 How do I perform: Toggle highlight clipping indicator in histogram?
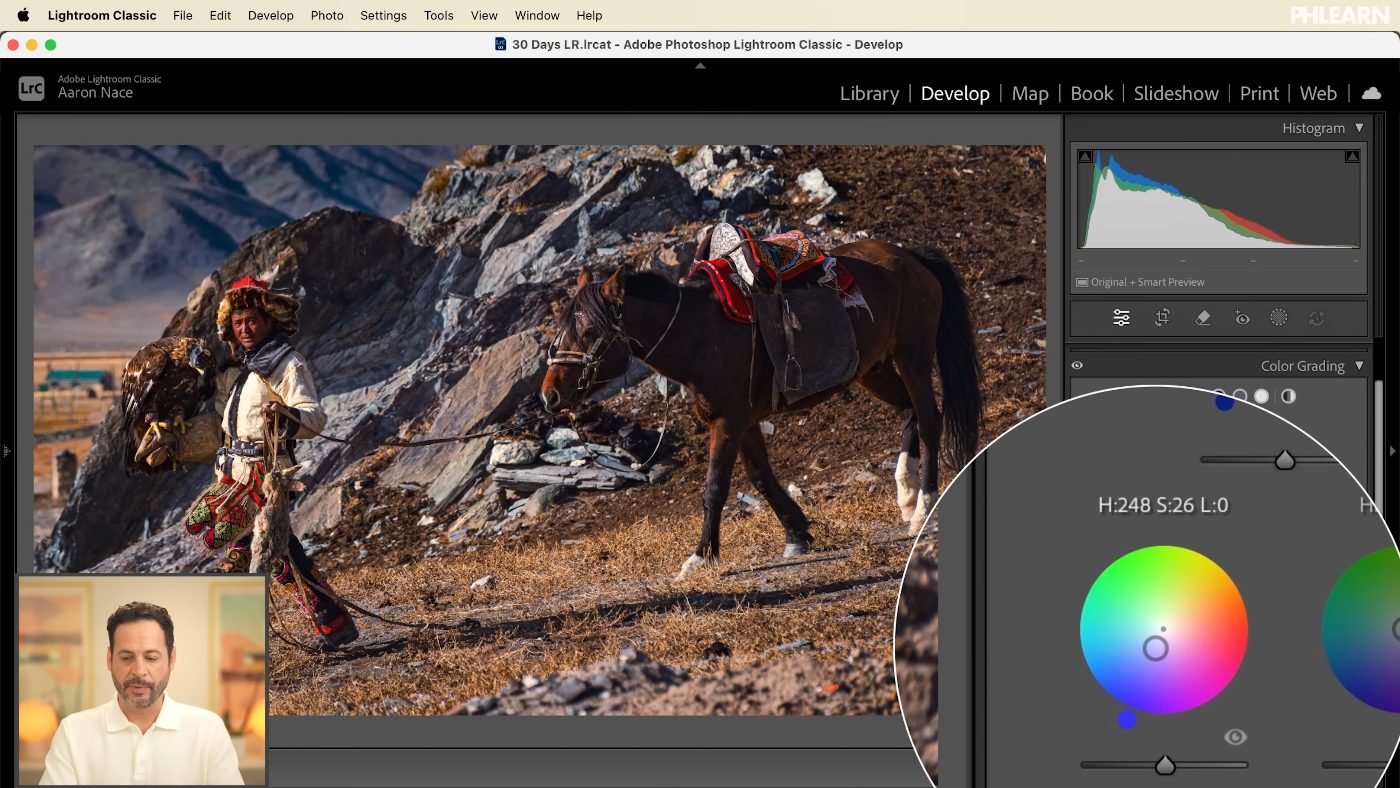(1352, 156)
